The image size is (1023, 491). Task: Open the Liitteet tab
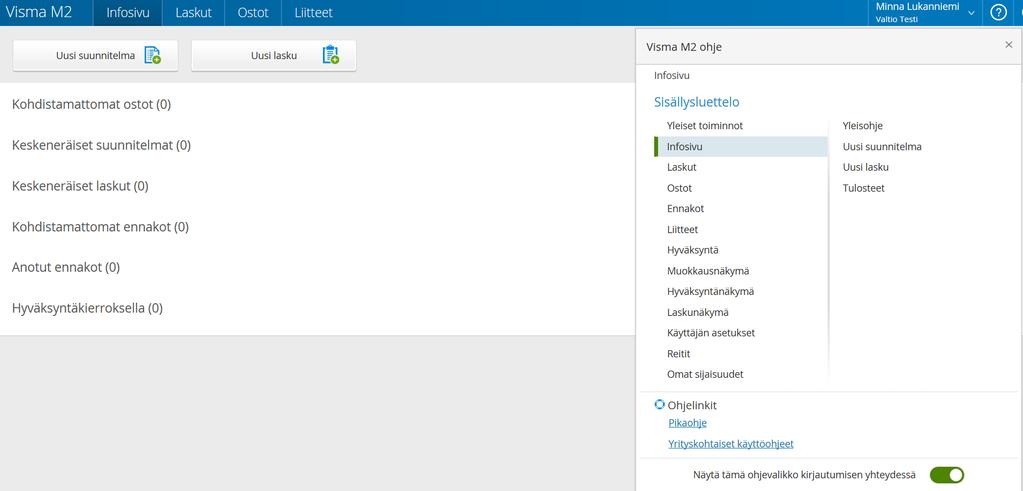[x=313, y=12]
